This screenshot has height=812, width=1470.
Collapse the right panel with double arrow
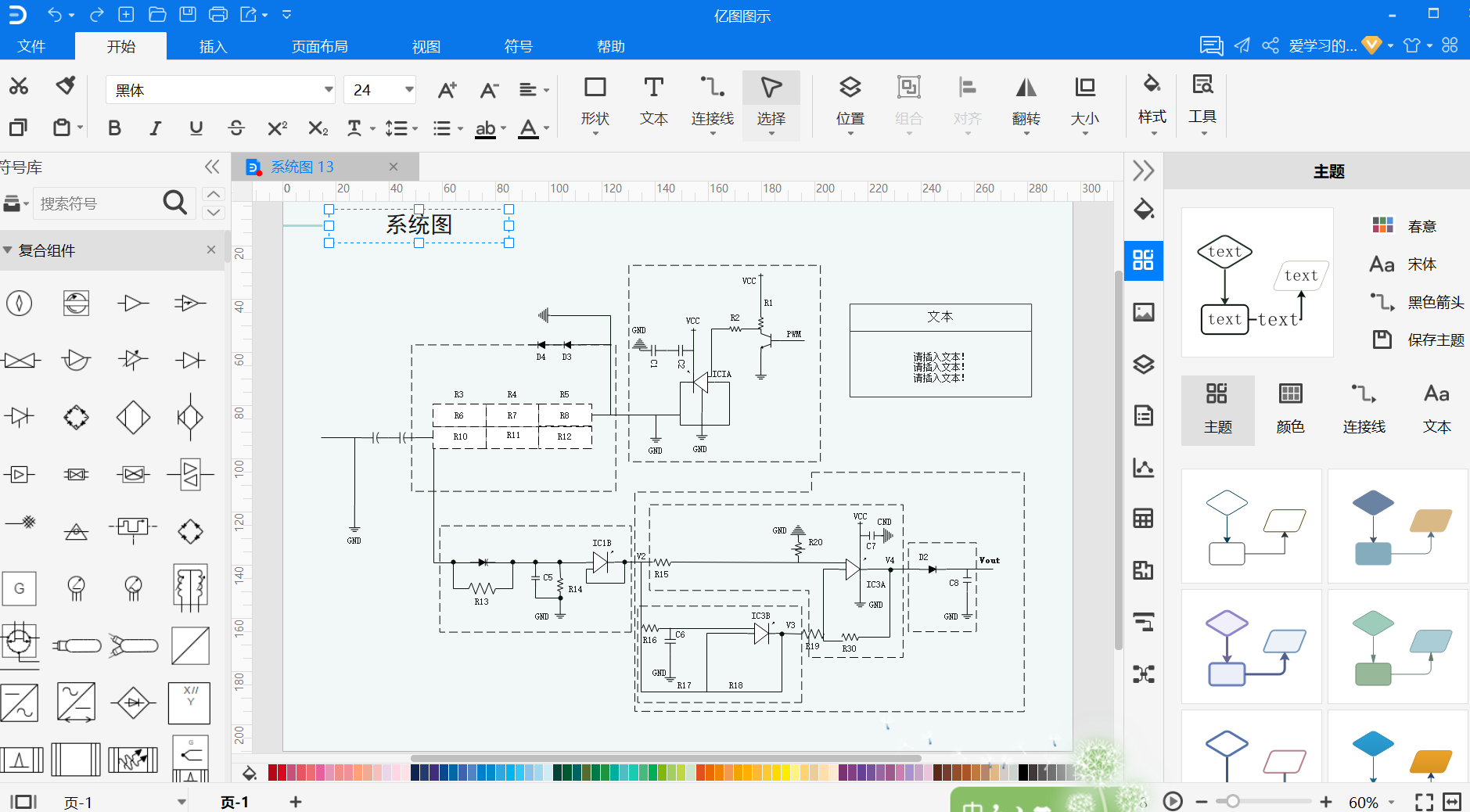tap(1144, 171)
